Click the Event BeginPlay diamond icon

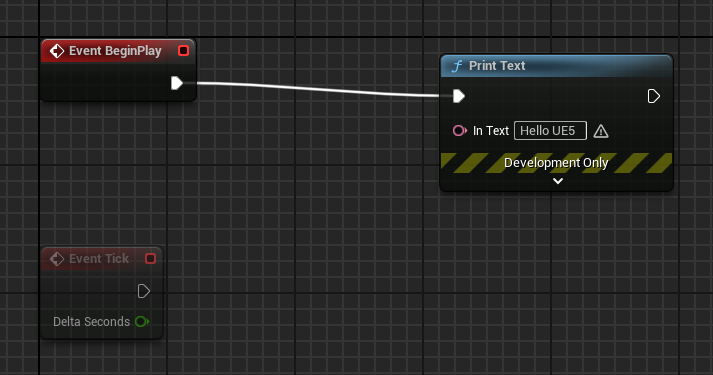coord(57,51)
